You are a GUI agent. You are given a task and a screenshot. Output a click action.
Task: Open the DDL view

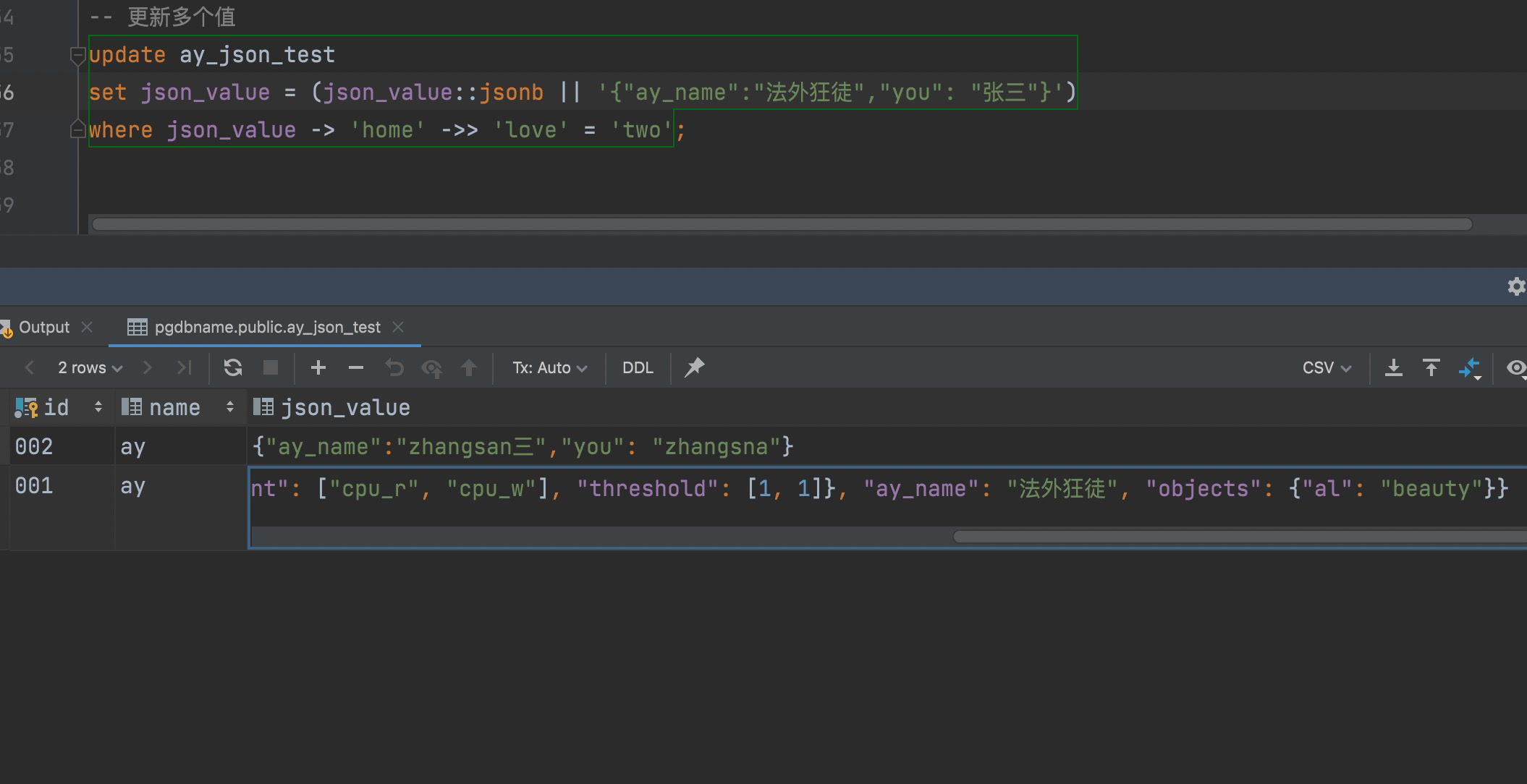[637, 367]
